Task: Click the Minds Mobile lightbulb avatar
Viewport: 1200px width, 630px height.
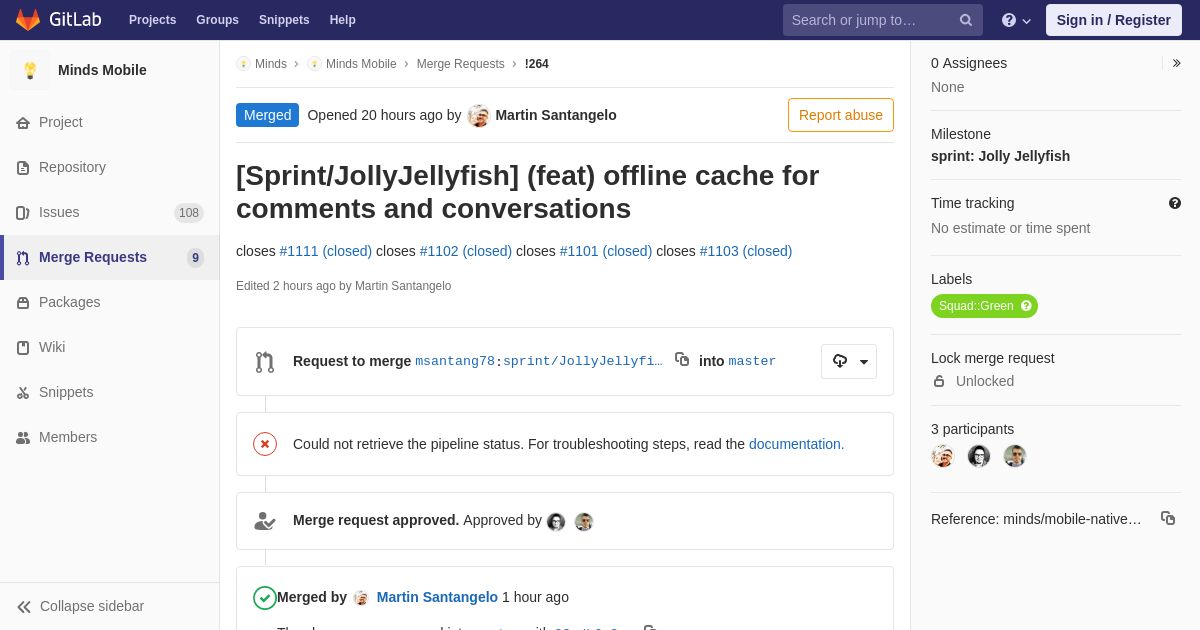Action: click(30, 70)
